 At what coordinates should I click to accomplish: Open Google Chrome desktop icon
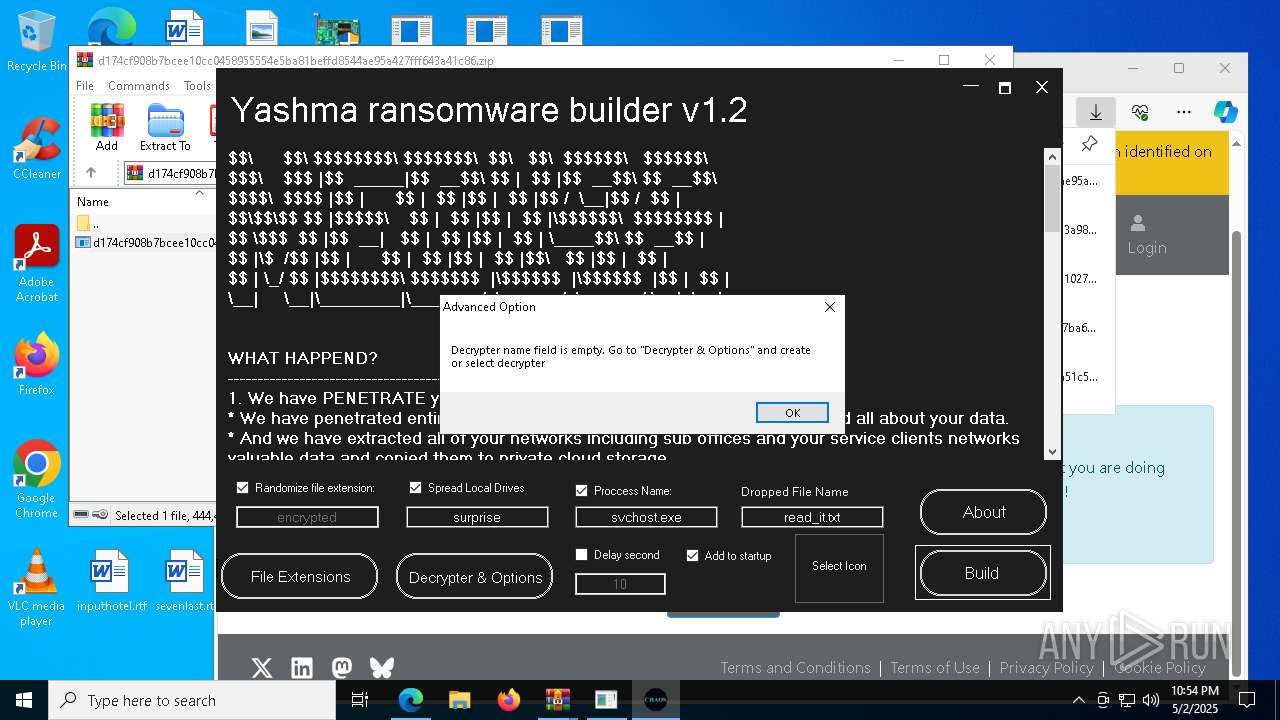[x=36, y=480]
